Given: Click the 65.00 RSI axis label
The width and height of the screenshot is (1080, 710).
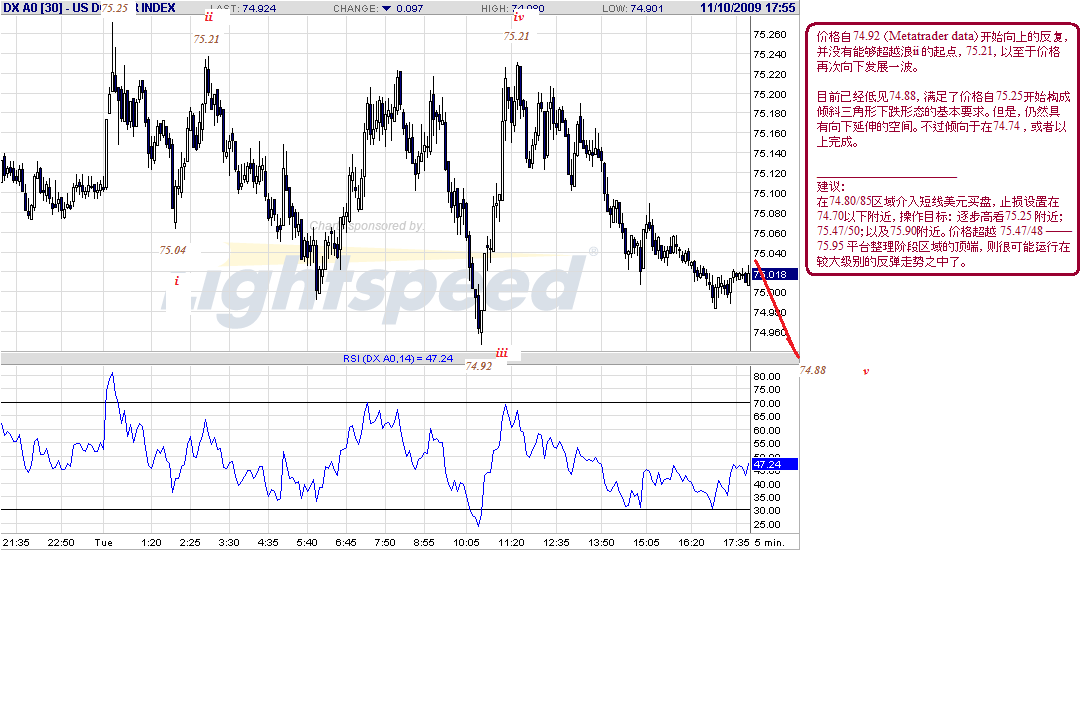Looking at the screenshot, I should [x=767, y=417].
